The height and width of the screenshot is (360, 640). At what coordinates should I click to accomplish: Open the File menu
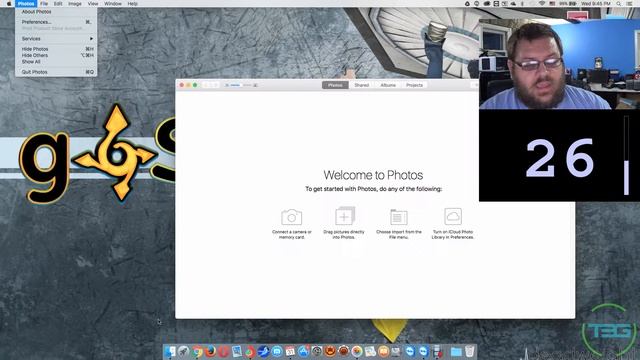click(x=44, y=4)
